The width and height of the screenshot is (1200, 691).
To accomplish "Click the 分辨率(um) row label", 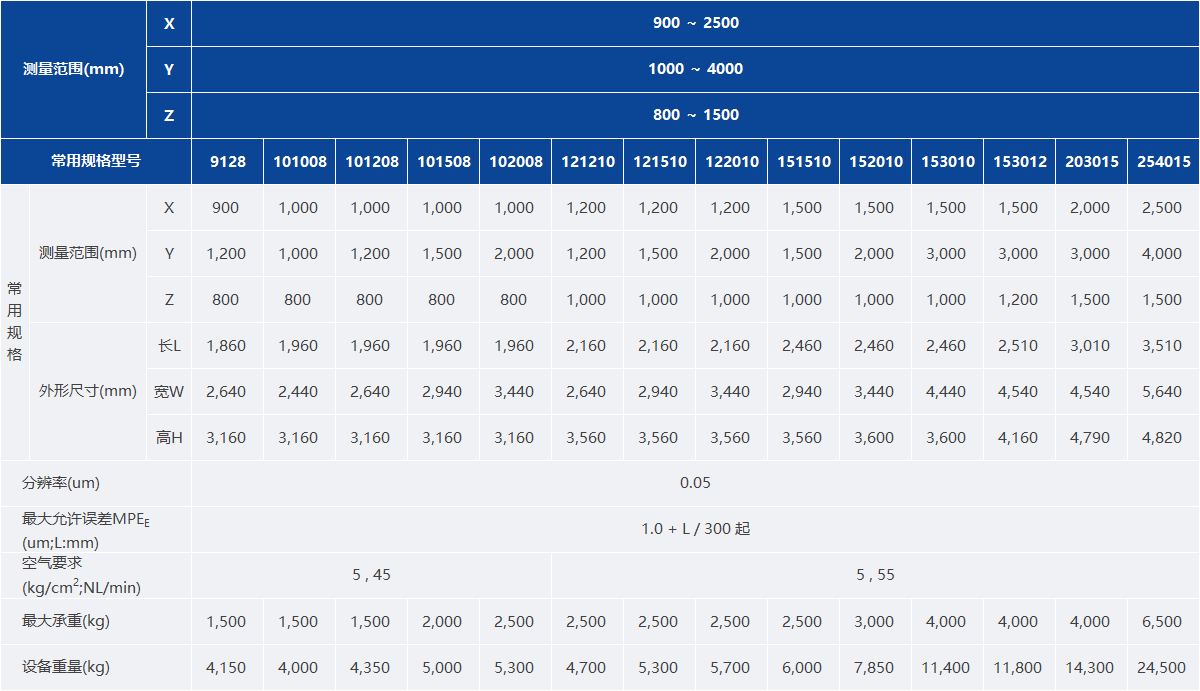I will point(61,483).
